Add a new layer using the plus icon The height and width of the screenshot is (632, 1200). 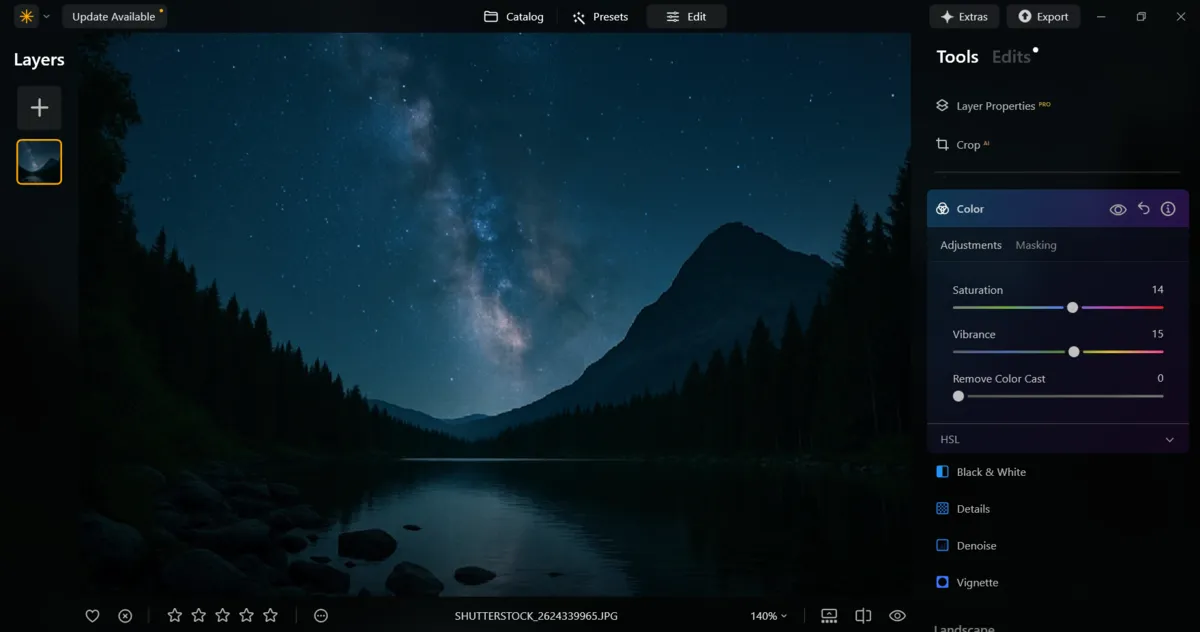pyautogui.click(x=39, y=107)
